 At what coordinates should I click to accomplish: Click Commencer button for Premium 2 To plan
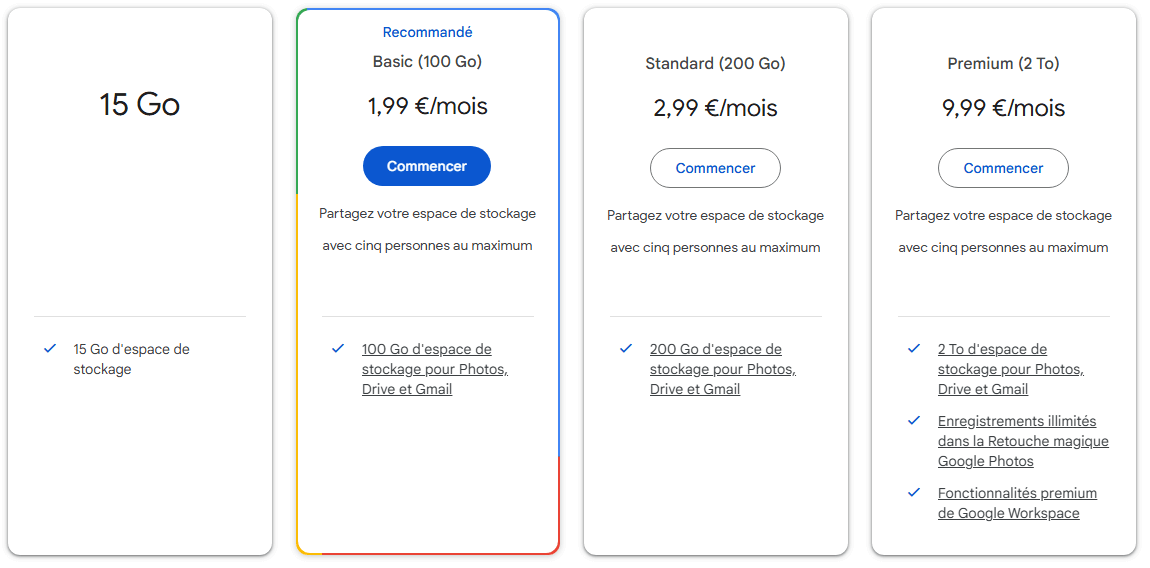point(1003,168)
